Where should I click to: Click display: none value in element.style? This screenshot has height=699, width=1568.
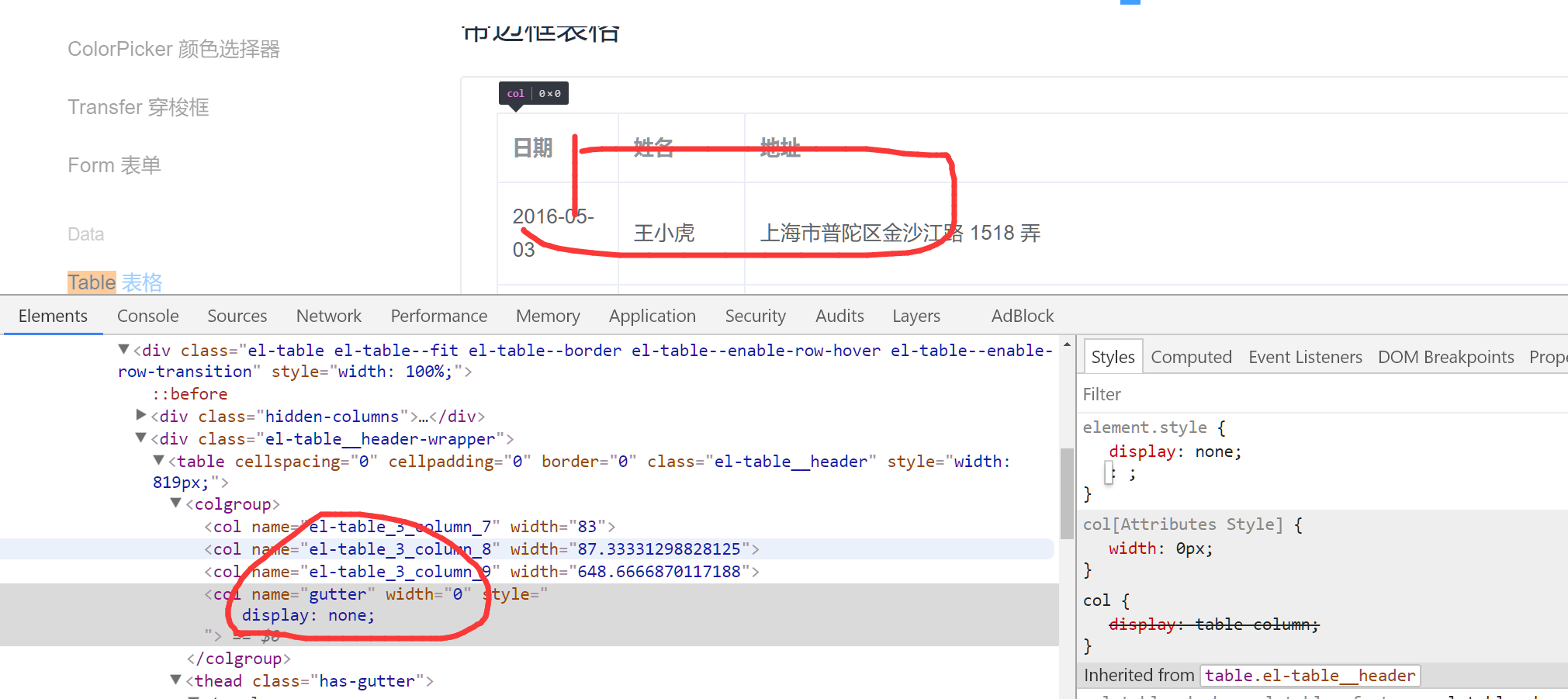click(1218, 452)
